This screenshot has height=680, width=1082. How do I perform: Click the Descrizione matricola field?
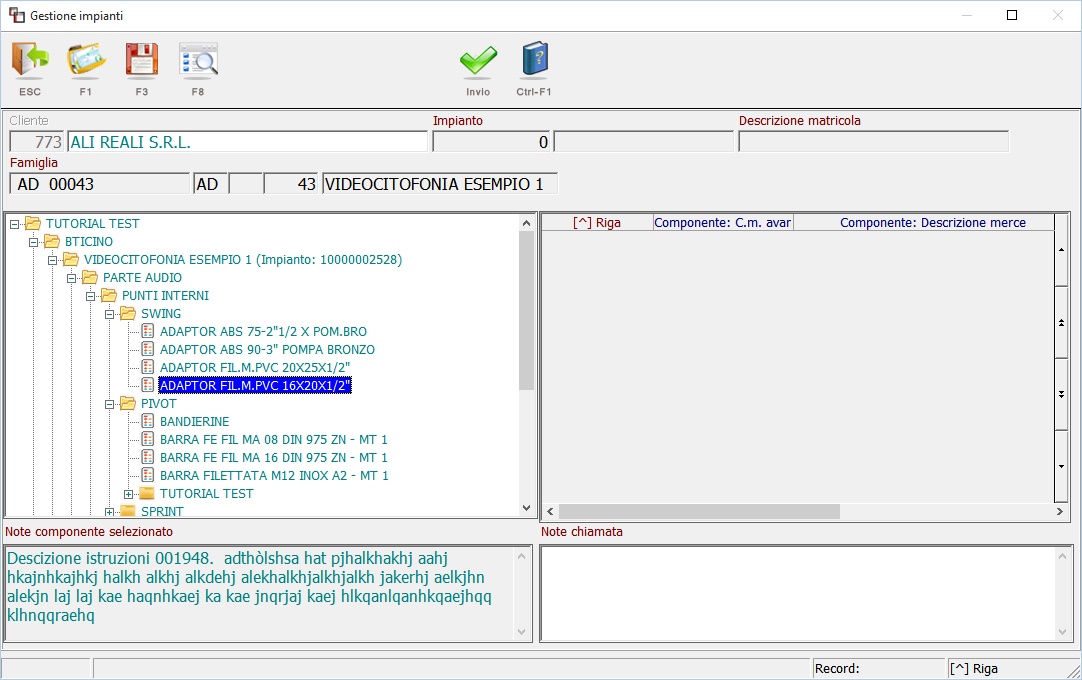(x=873, y=142)
